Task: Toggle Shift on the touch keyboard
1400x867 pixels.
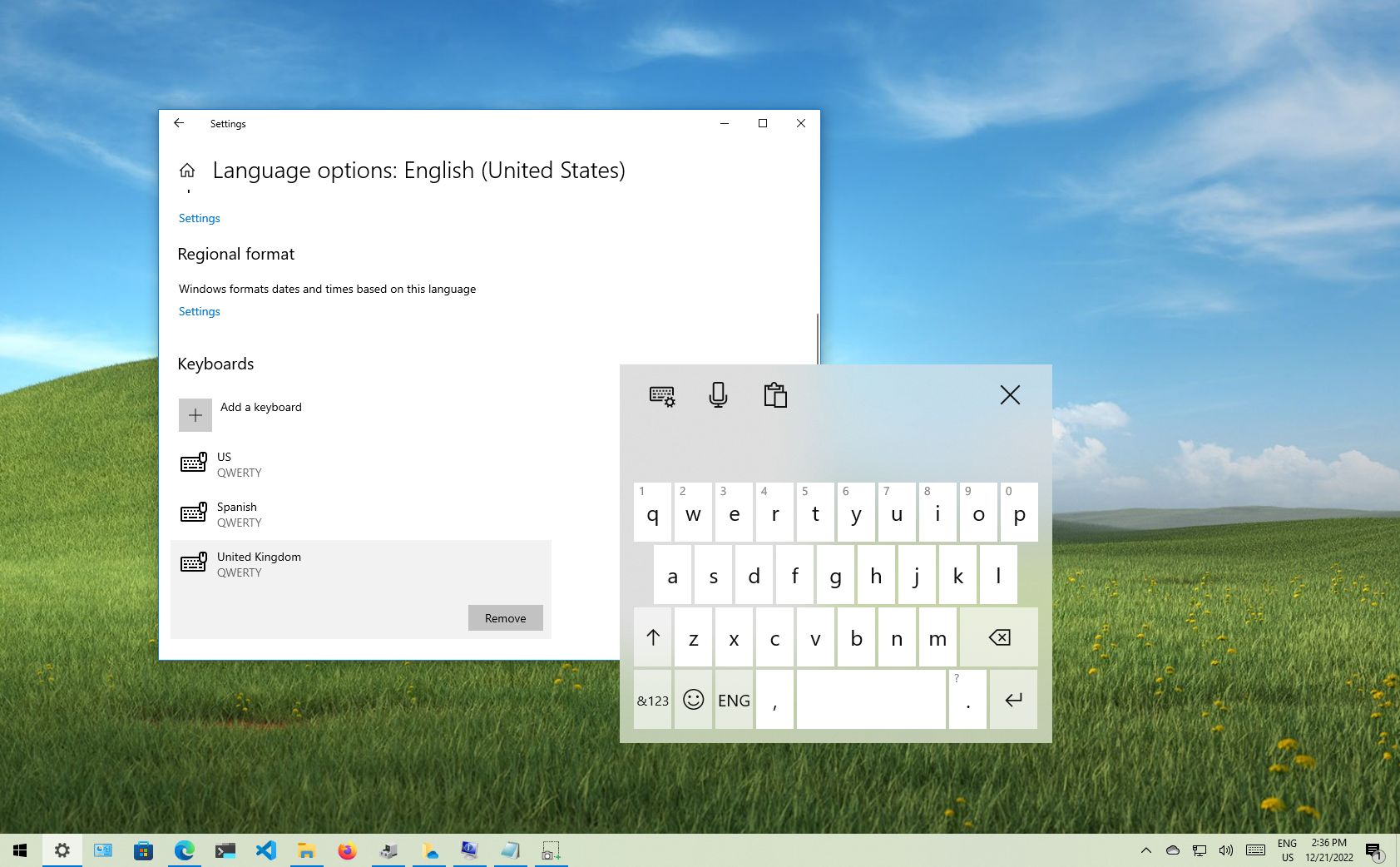Action: pos(653,637)
